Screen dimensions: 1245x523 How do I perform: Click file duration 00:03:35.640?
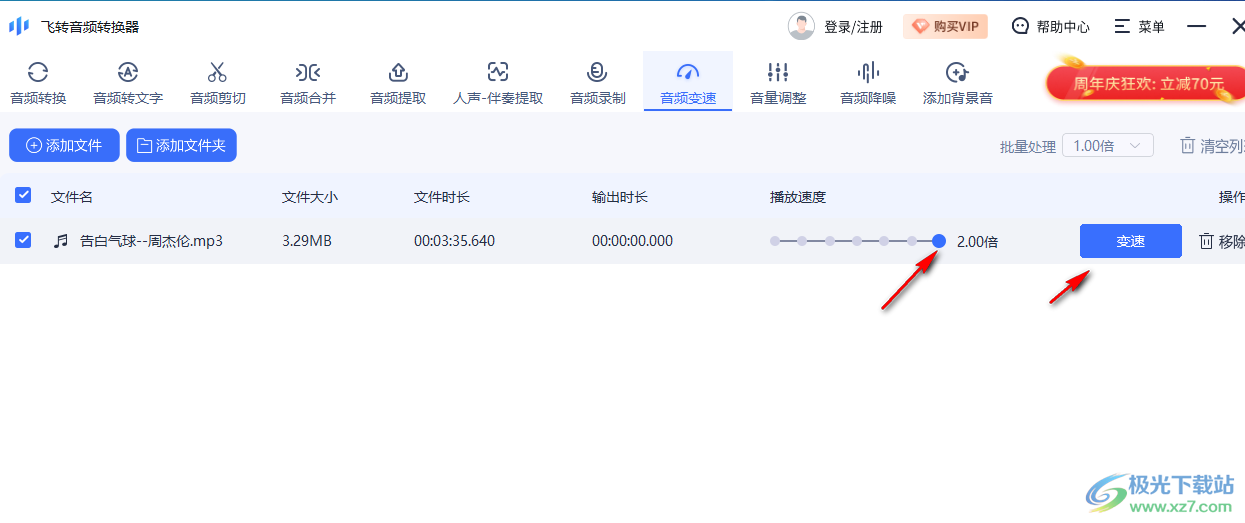(454, 241)
